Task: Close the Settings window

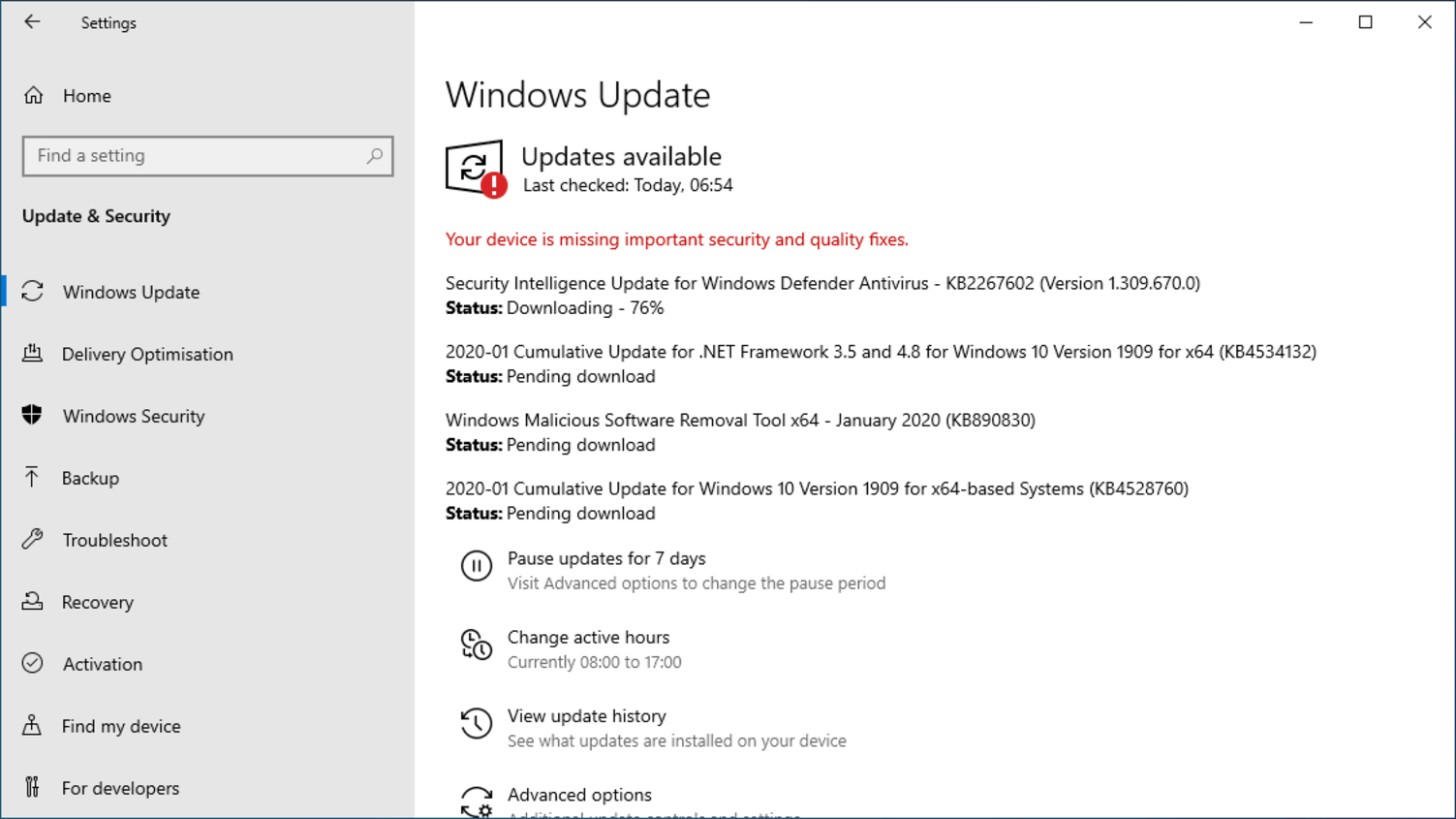Action: [x=1425, y=22]
